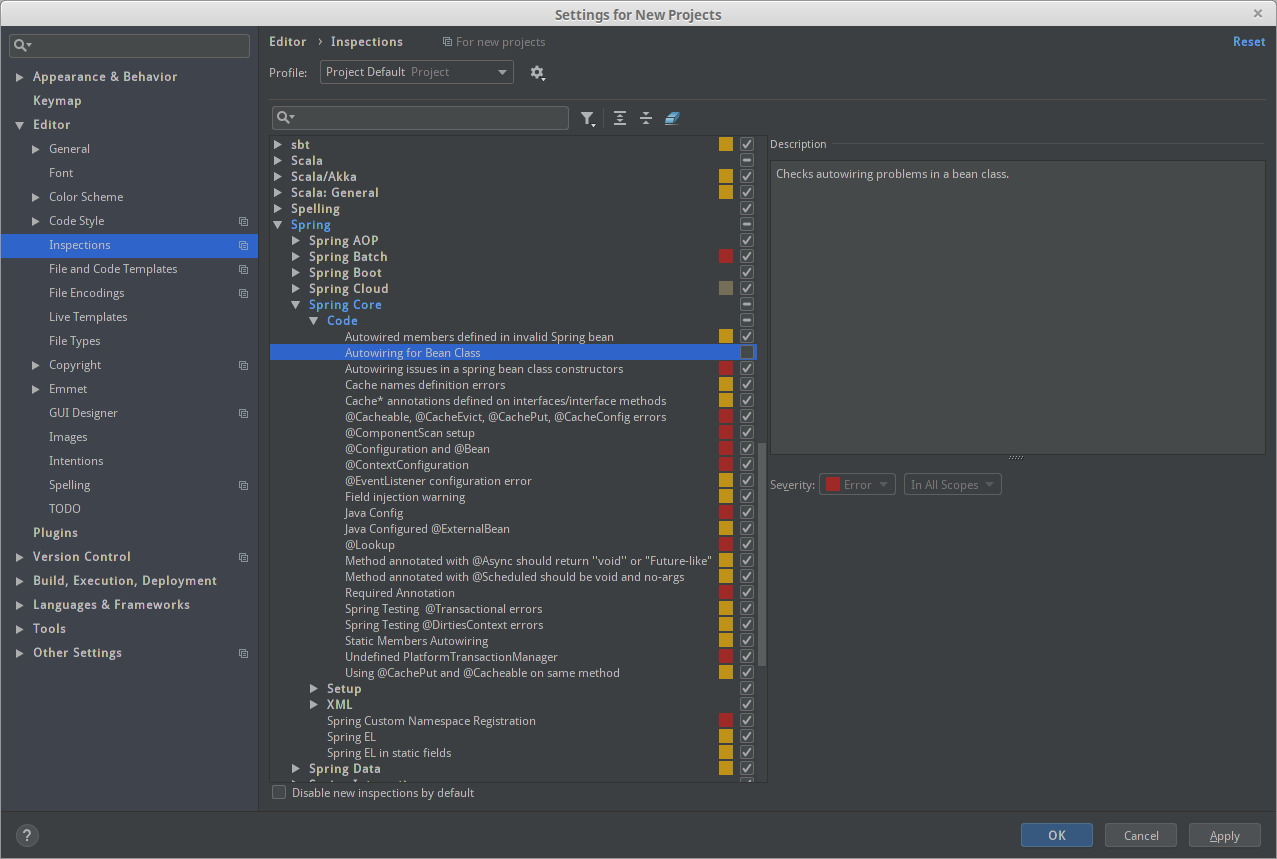The height and width of the screenshot is (859, 1277).
Task: Open the Profile dropdown Project Default
Action: click(x=417, y=72)
